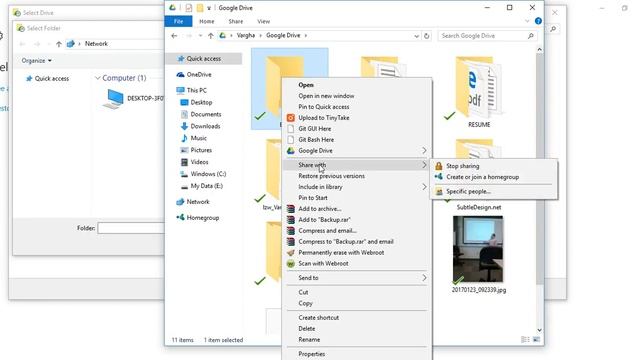
Task: Switch to the Share ribbon tab
Action: pyautogui.click(x=236, y=21)
